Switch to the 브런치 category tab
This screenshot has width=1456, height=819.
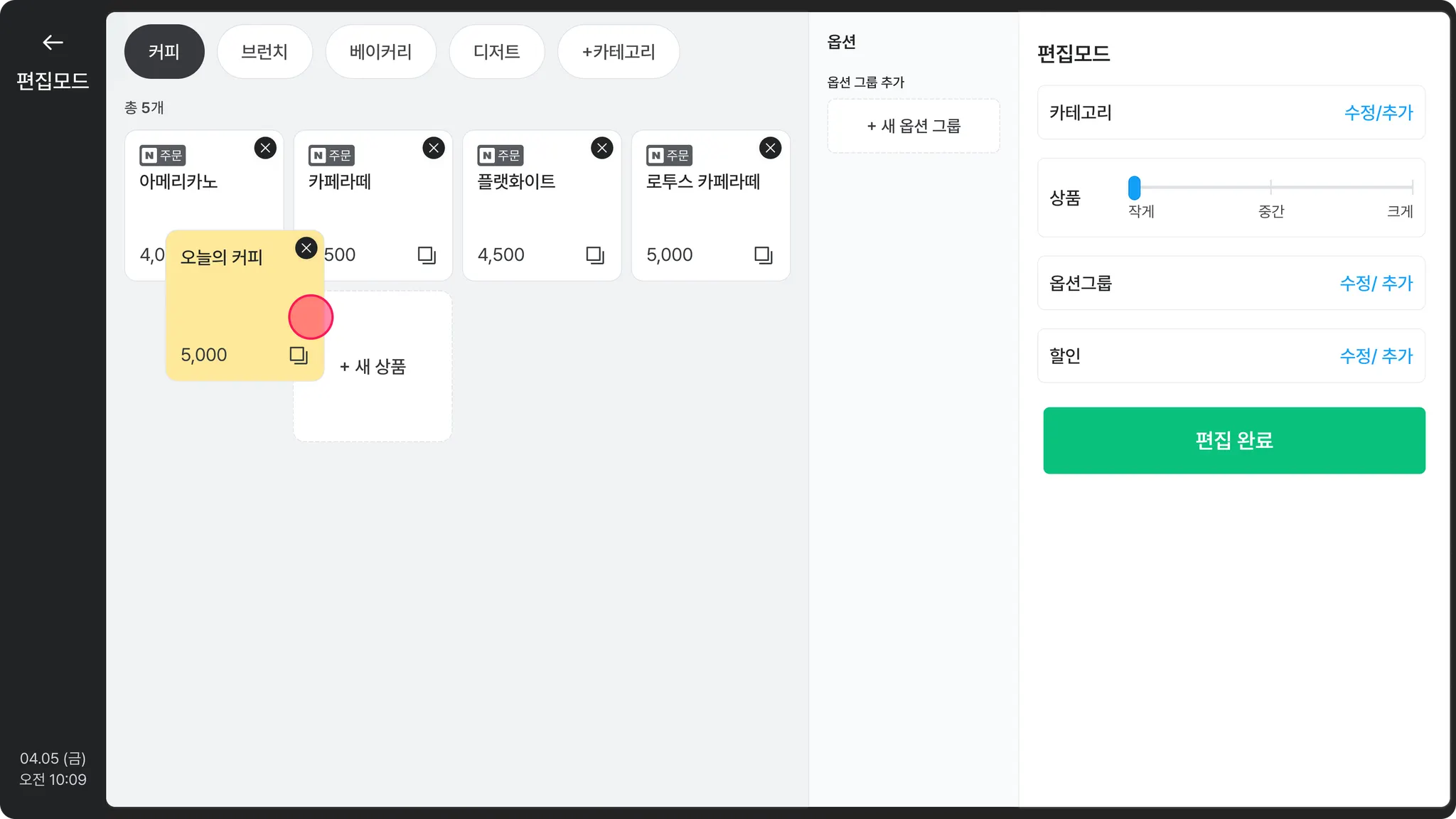pyautogui.click(x=264, y=52)
